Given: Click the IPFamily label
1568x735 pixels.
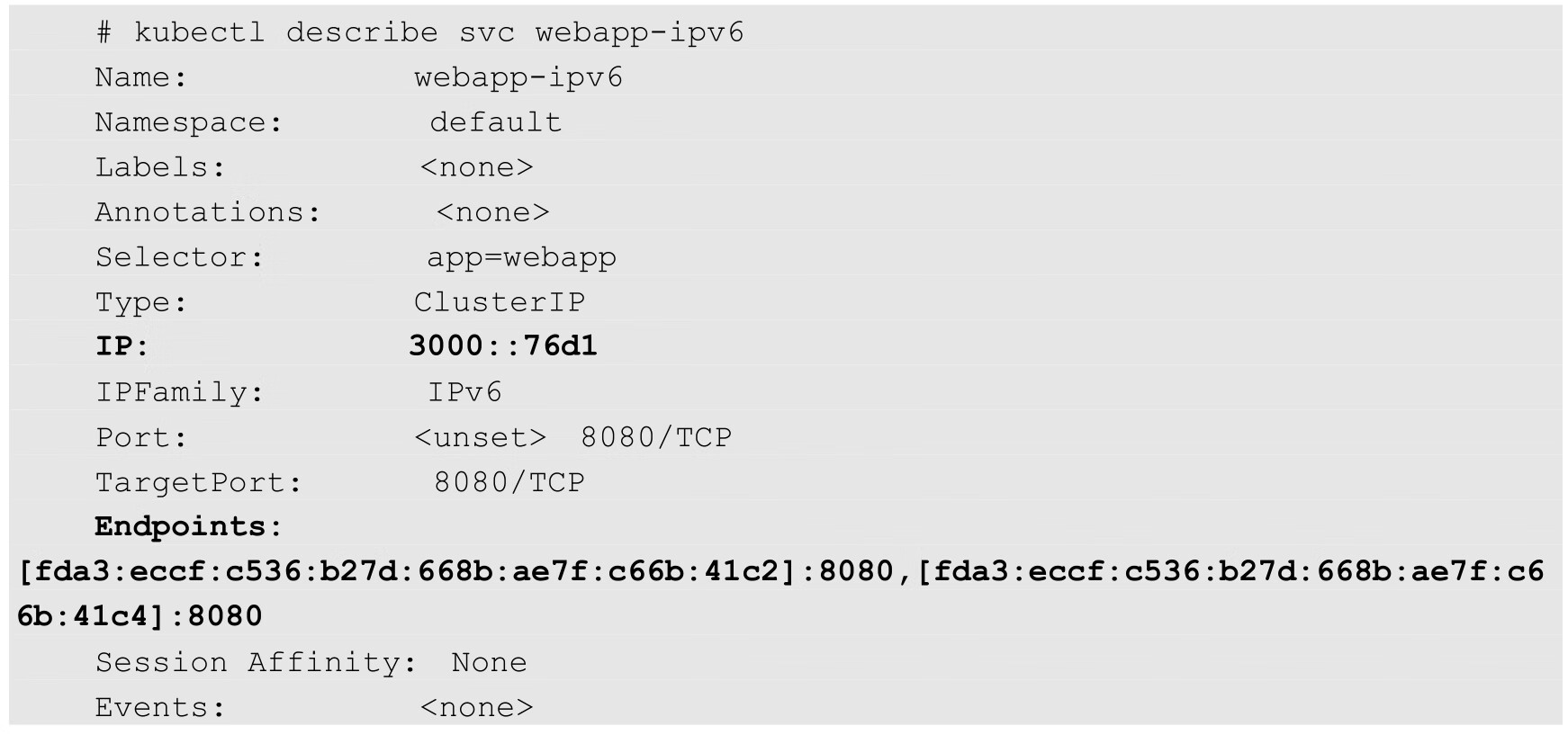Looking at the screenshot, I should coord(180,393).
